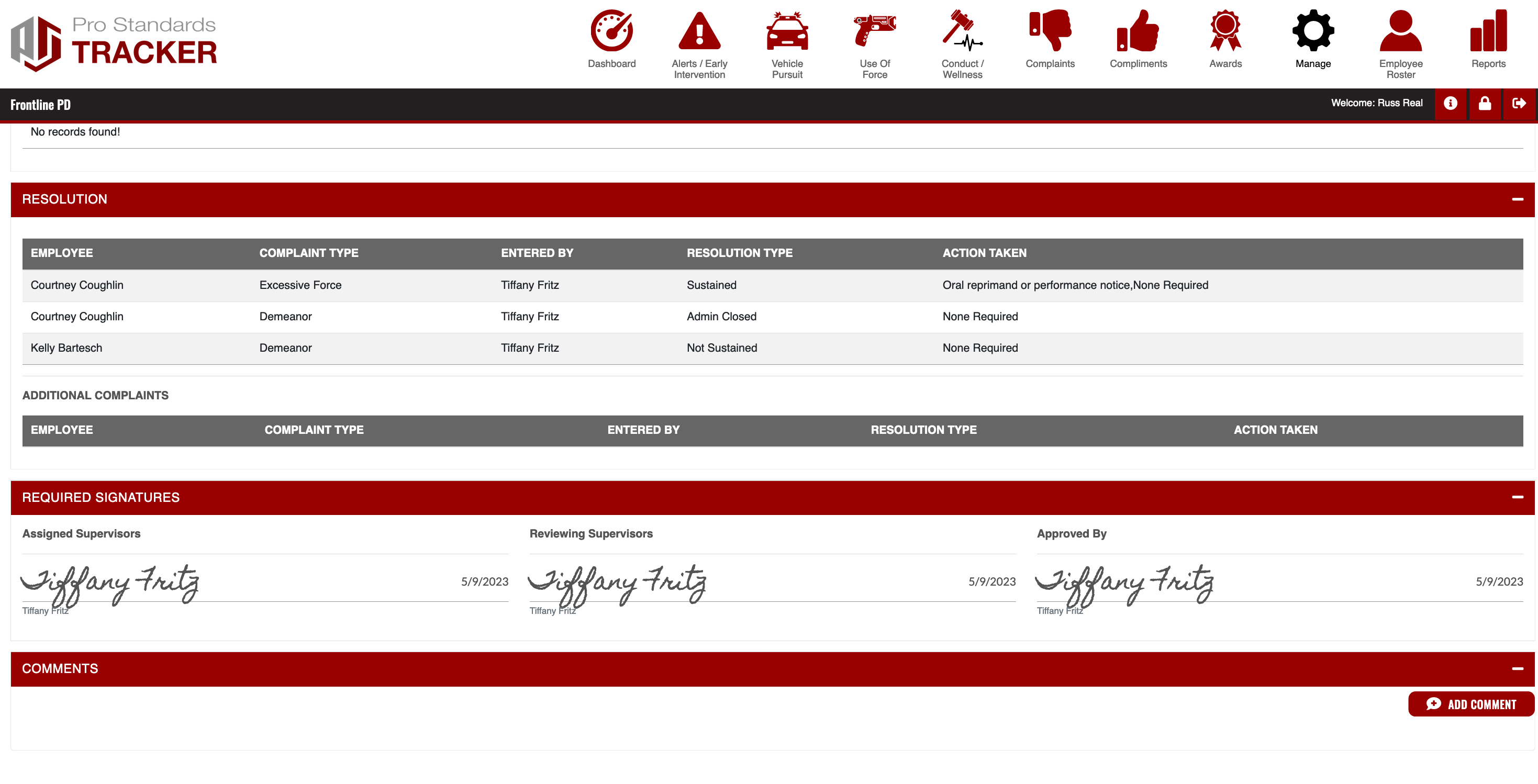Open Reports bar chart icon

tap(1488, 31)
